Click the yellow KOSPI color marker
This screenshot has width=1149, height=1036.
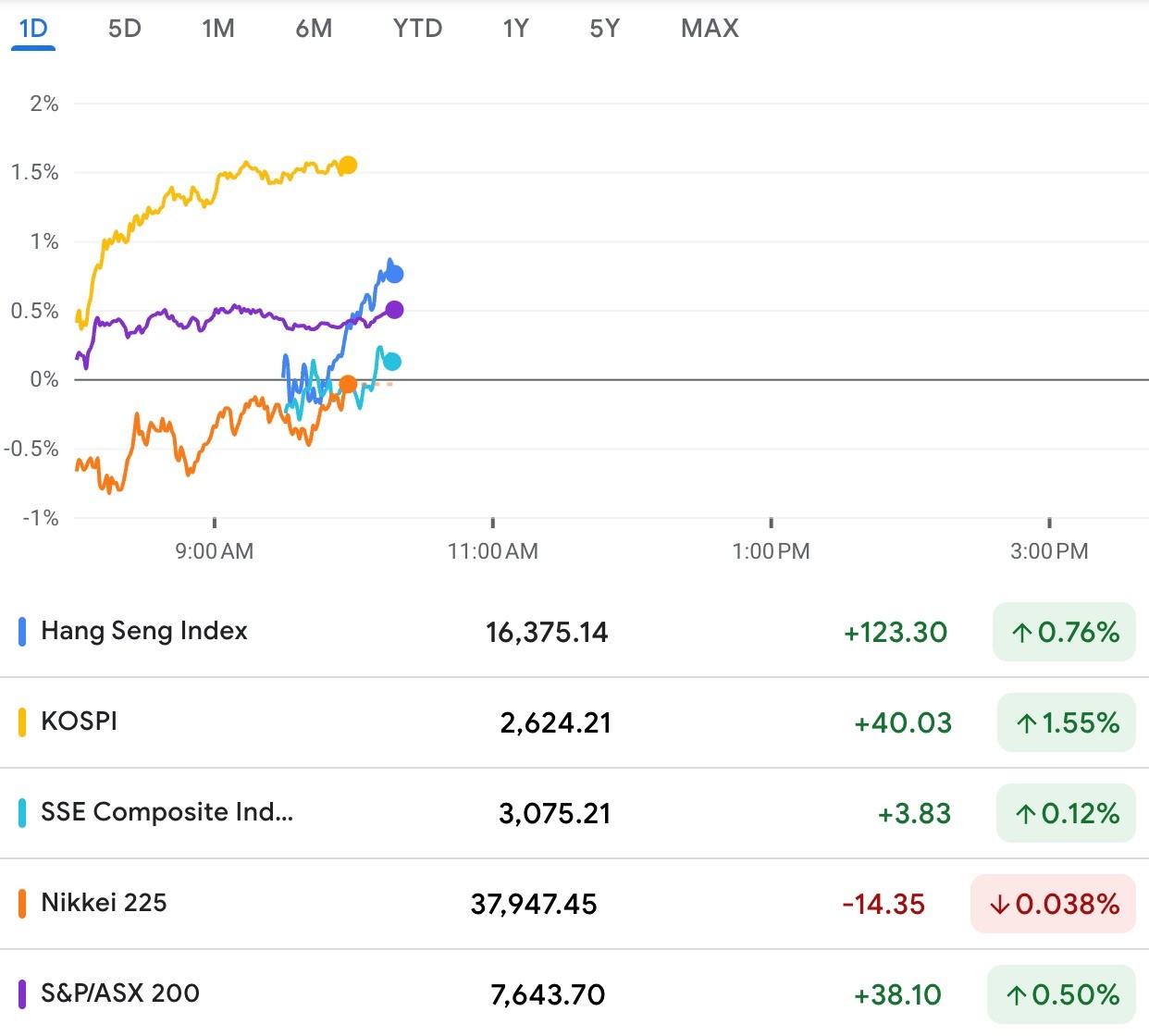(x=22, y=722)
